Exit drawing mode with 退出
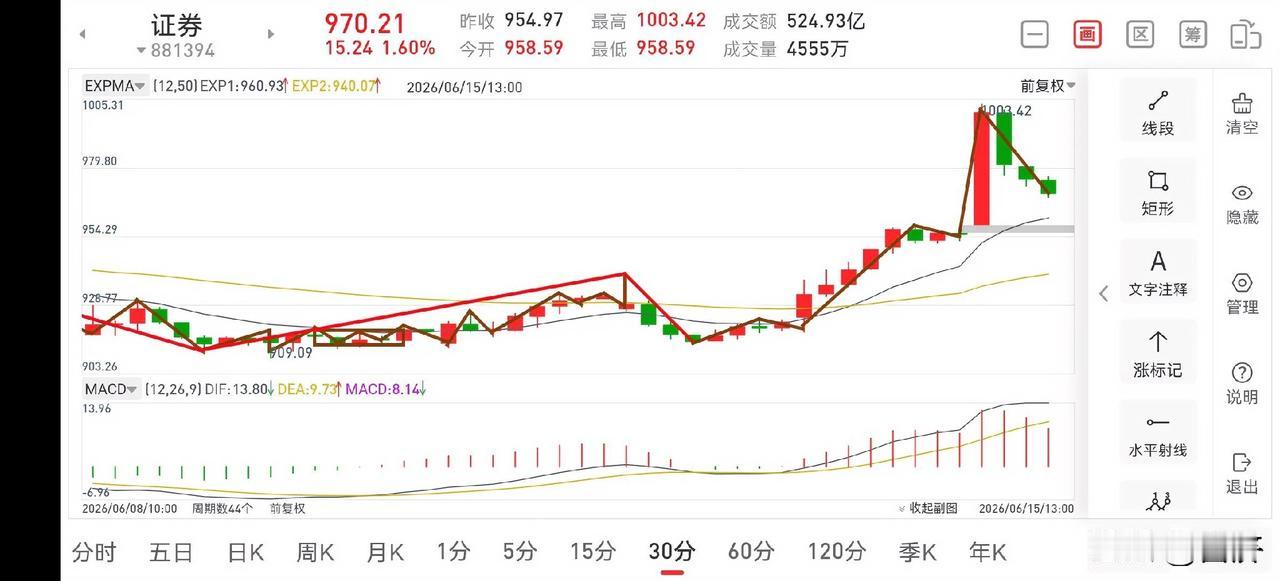 [x=1242, y=473]
